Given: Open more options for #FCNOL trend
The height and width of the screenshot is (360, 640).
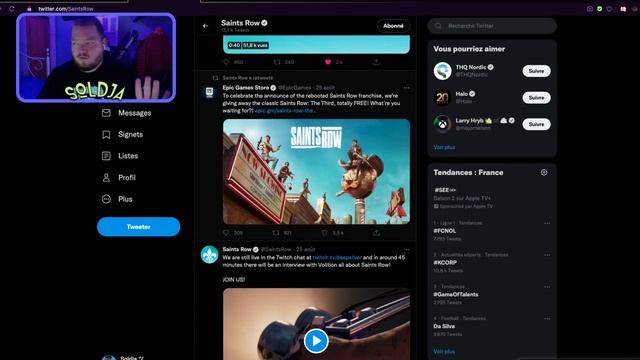Looking at the screenshot, I should pyautogui.click(x=547, y=223).
